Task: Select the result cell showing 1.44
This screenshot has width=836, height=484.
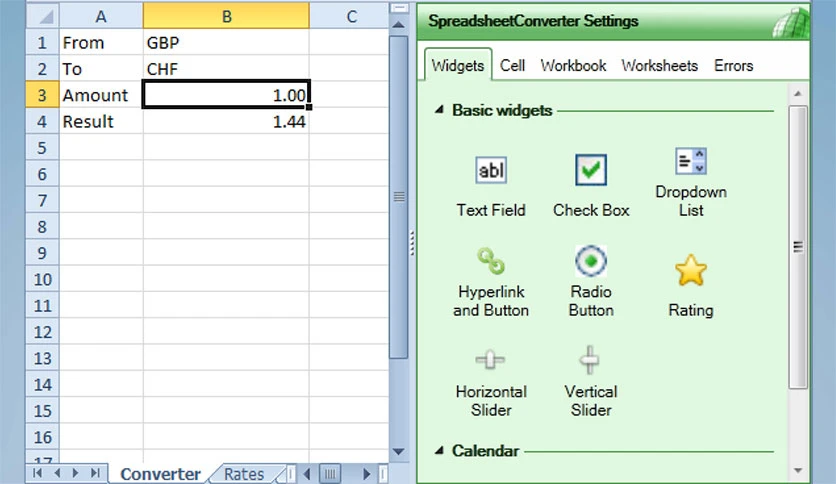Action: [x=226, y=122]
